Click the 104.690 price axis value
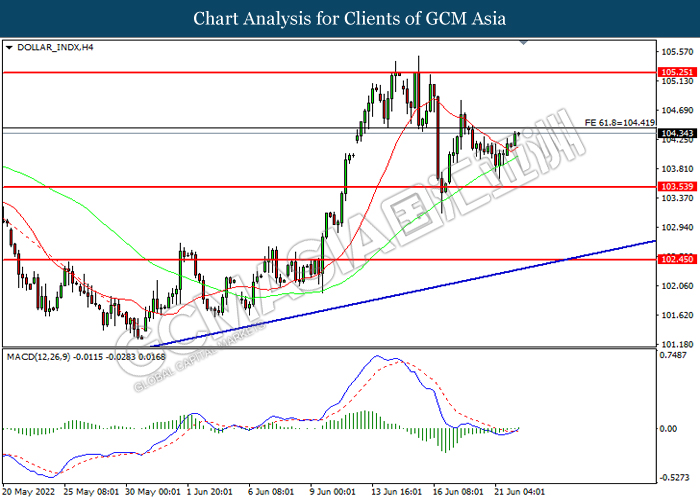Viewport: 700px width, 500px height. [677, 110]
